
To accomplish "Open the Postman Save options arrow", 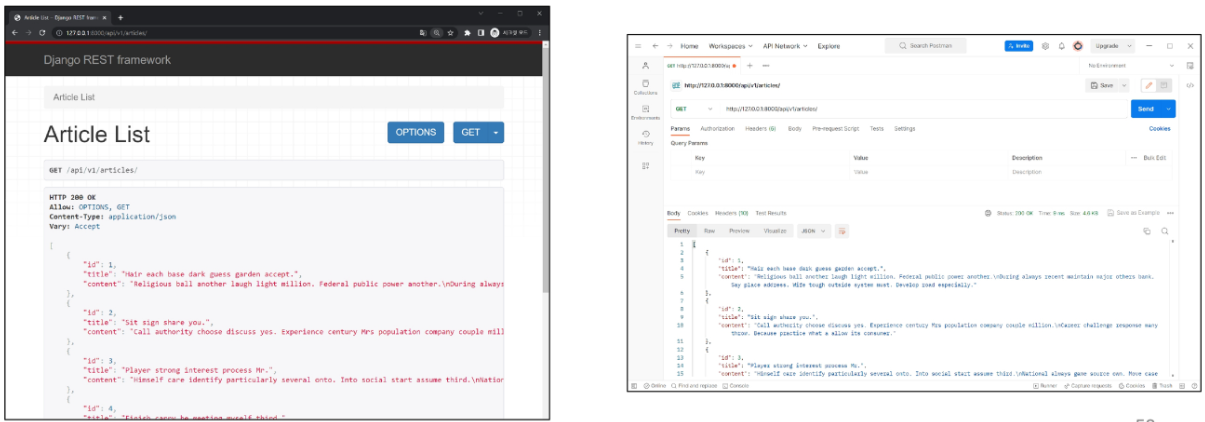I will 1124,85.
